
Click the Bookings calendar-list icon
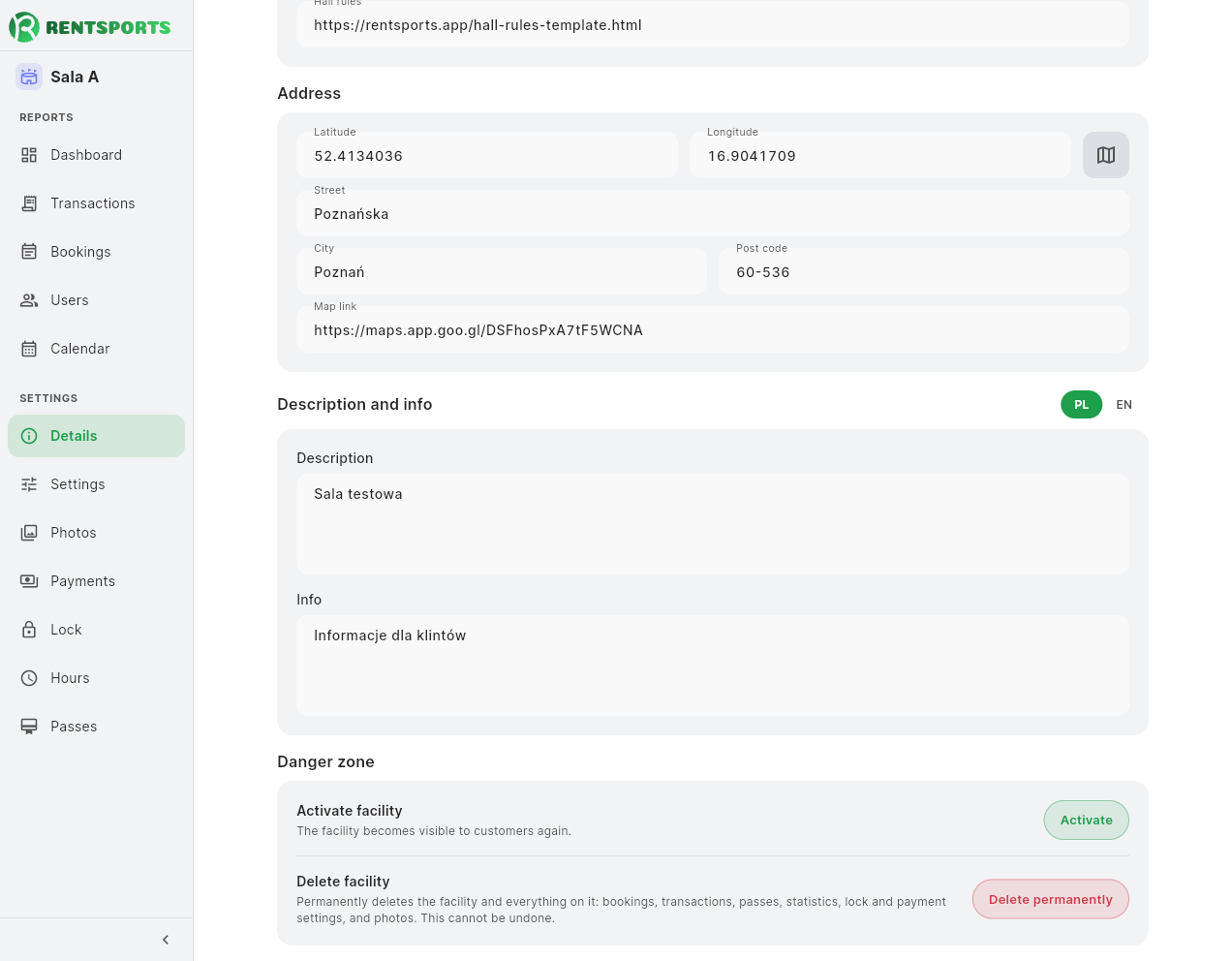[x=29, y=252]
